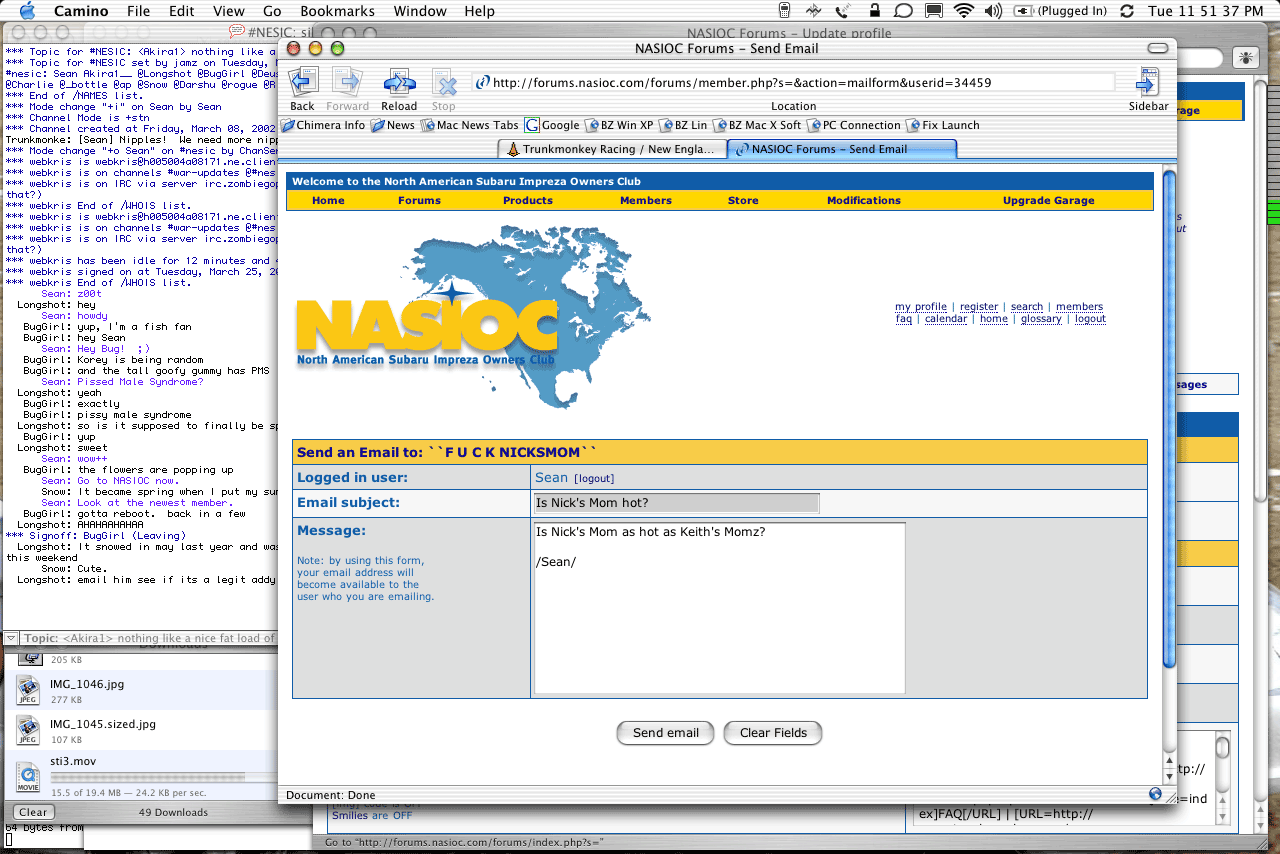Click the security icon in status bar
The image size is (1280, 854).
click(x=1156, y=794)
